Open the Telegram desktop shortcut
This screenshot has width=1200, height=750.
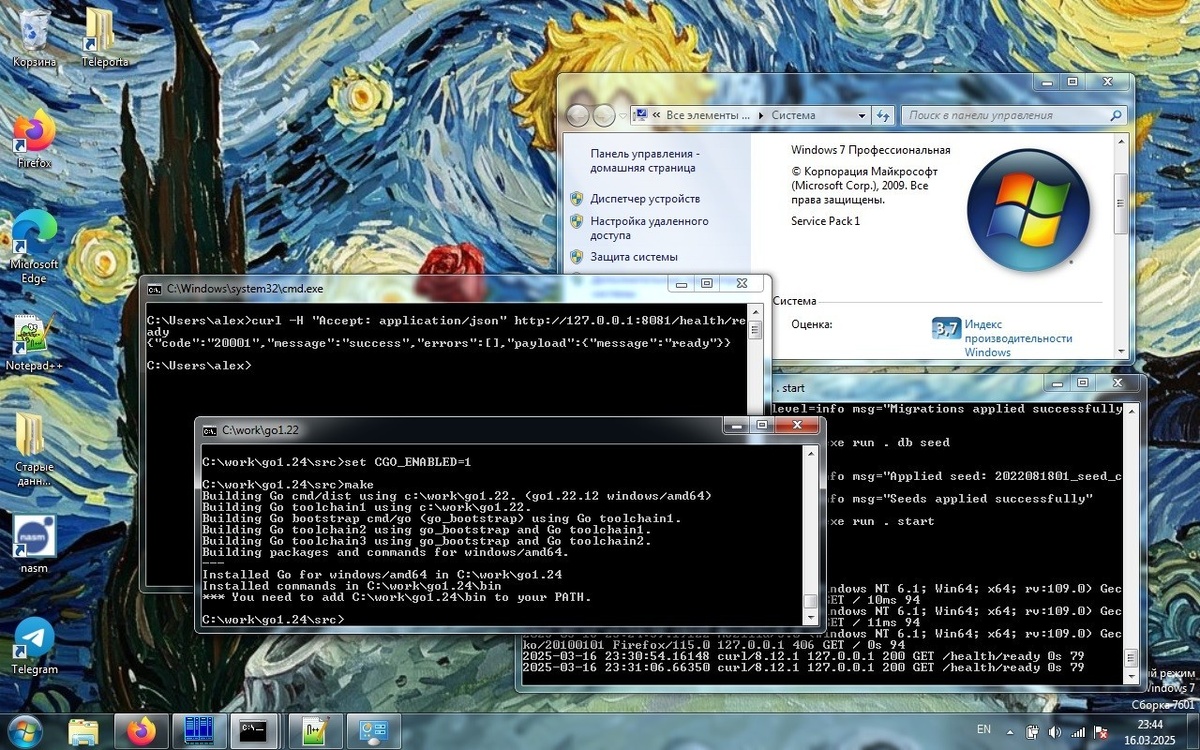point(33,647)
